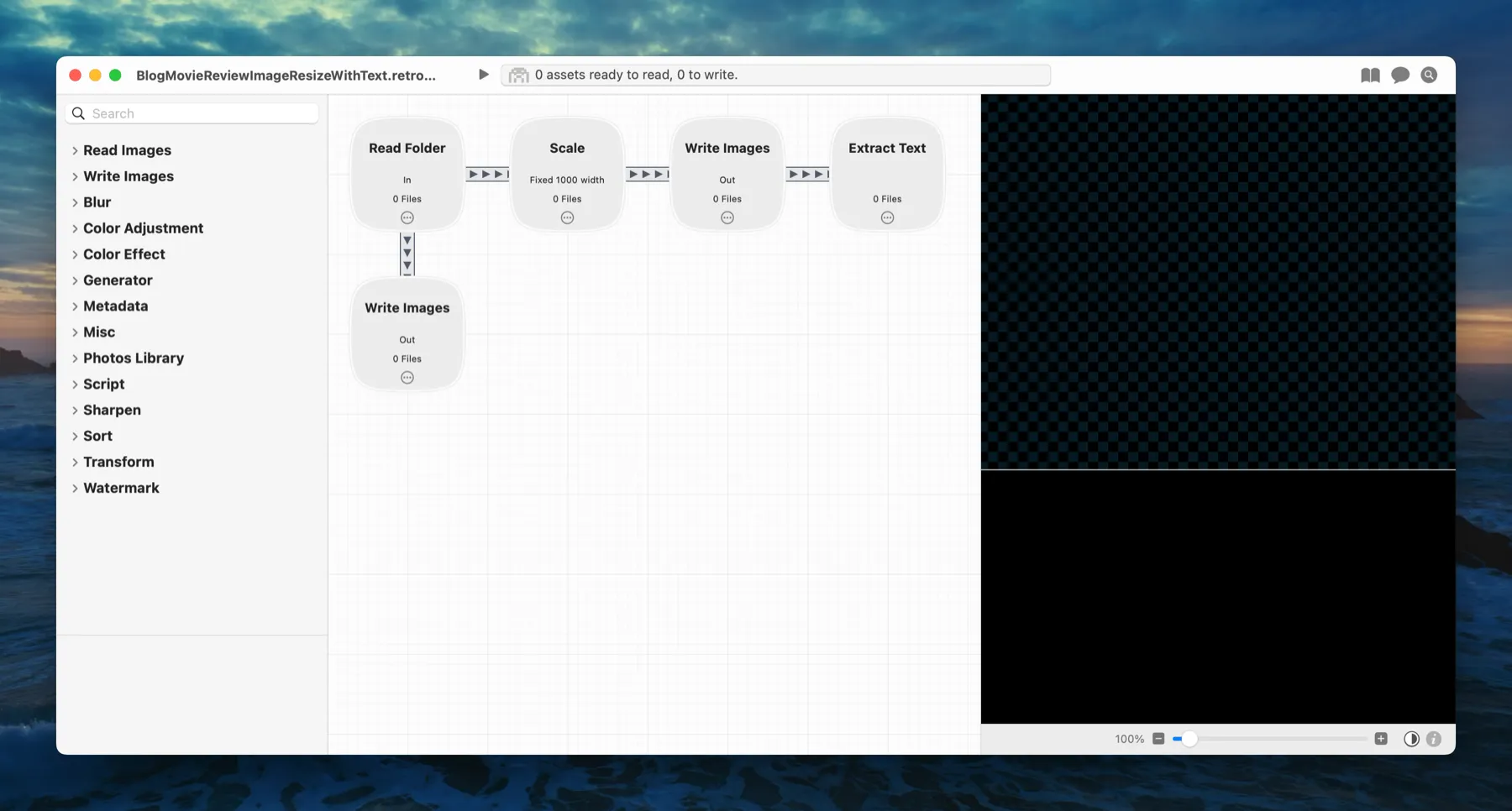The height and width of the screenshot is (811, 1512).
Task: Open the feedback speech bubble icon
Action: [1399, 75]
